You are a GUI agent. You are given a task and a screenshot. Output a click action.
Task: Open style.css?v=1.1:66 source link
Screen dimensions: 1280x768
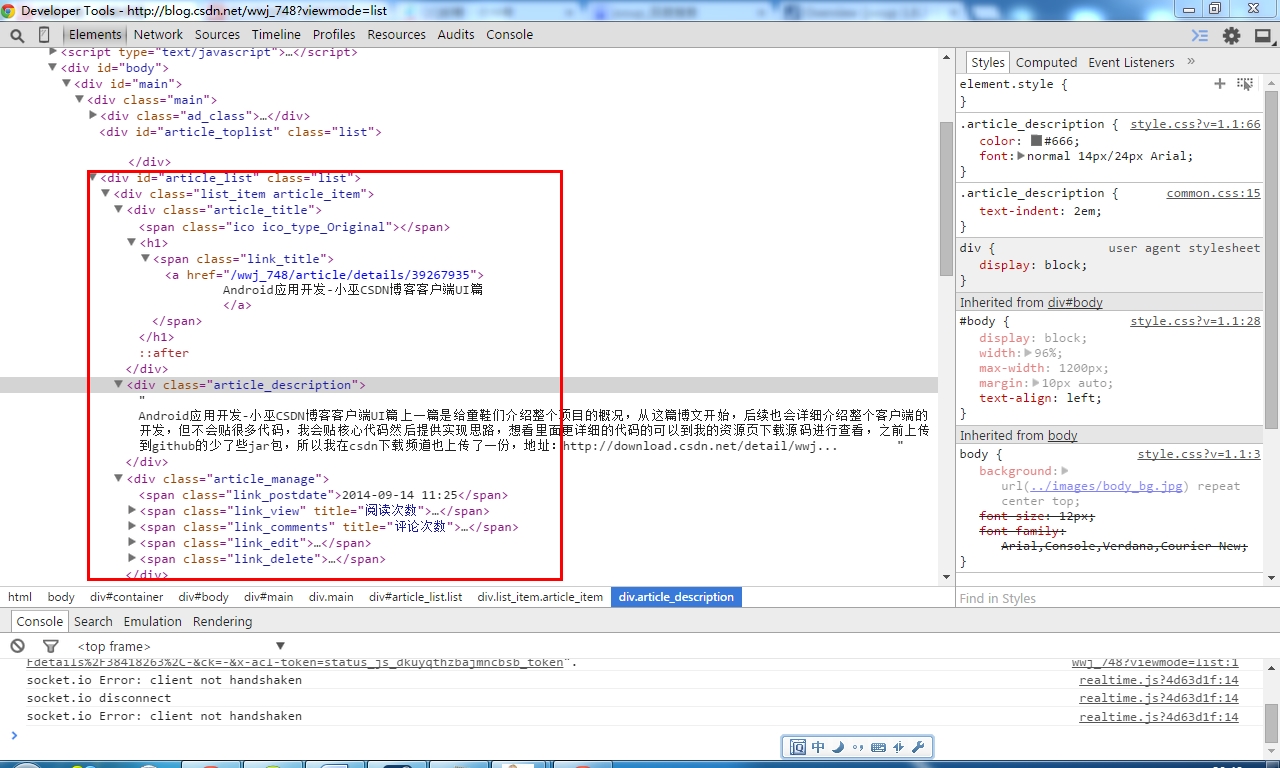(1195, 124)
